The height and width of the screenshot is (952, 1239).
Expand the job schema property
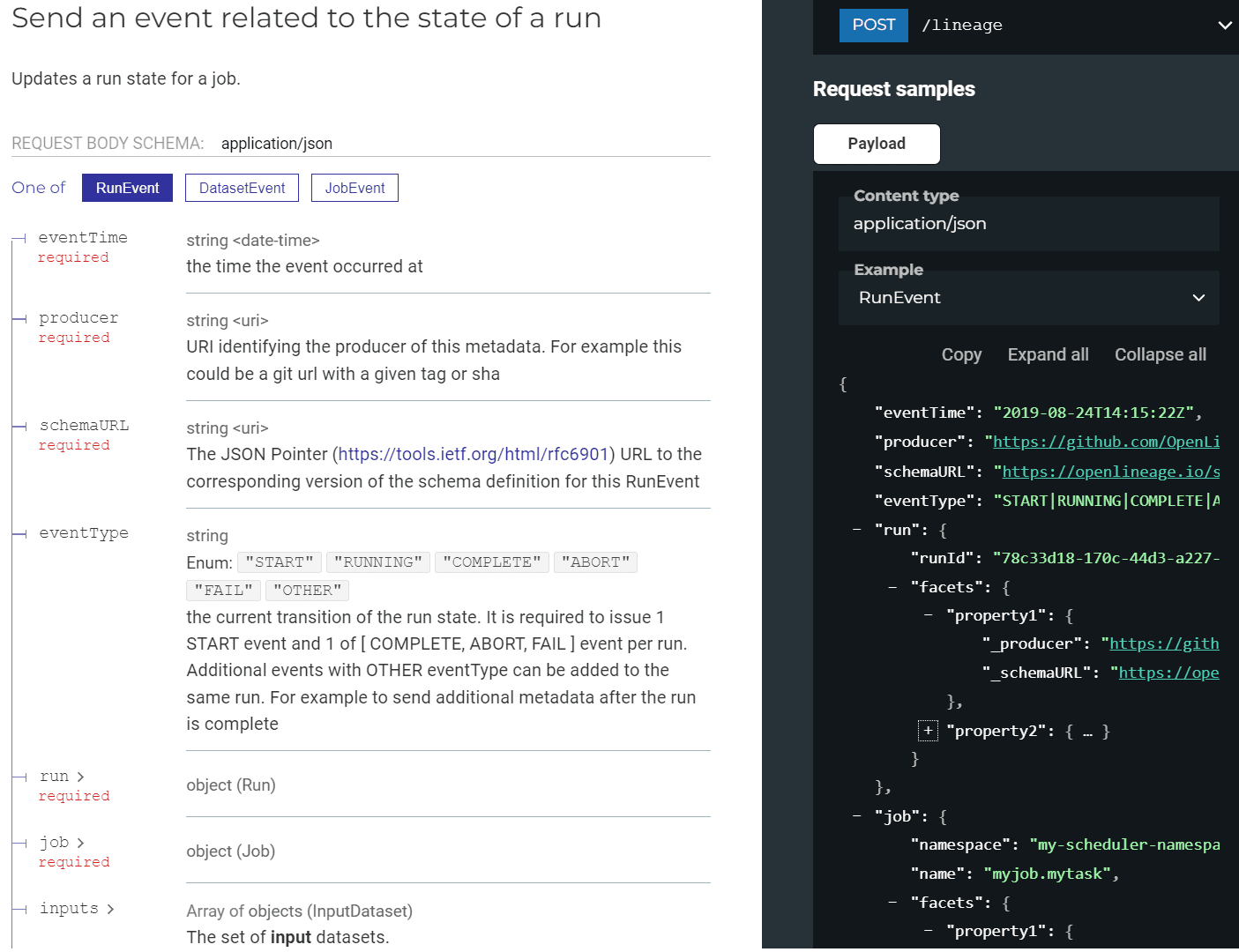(62, 843)
